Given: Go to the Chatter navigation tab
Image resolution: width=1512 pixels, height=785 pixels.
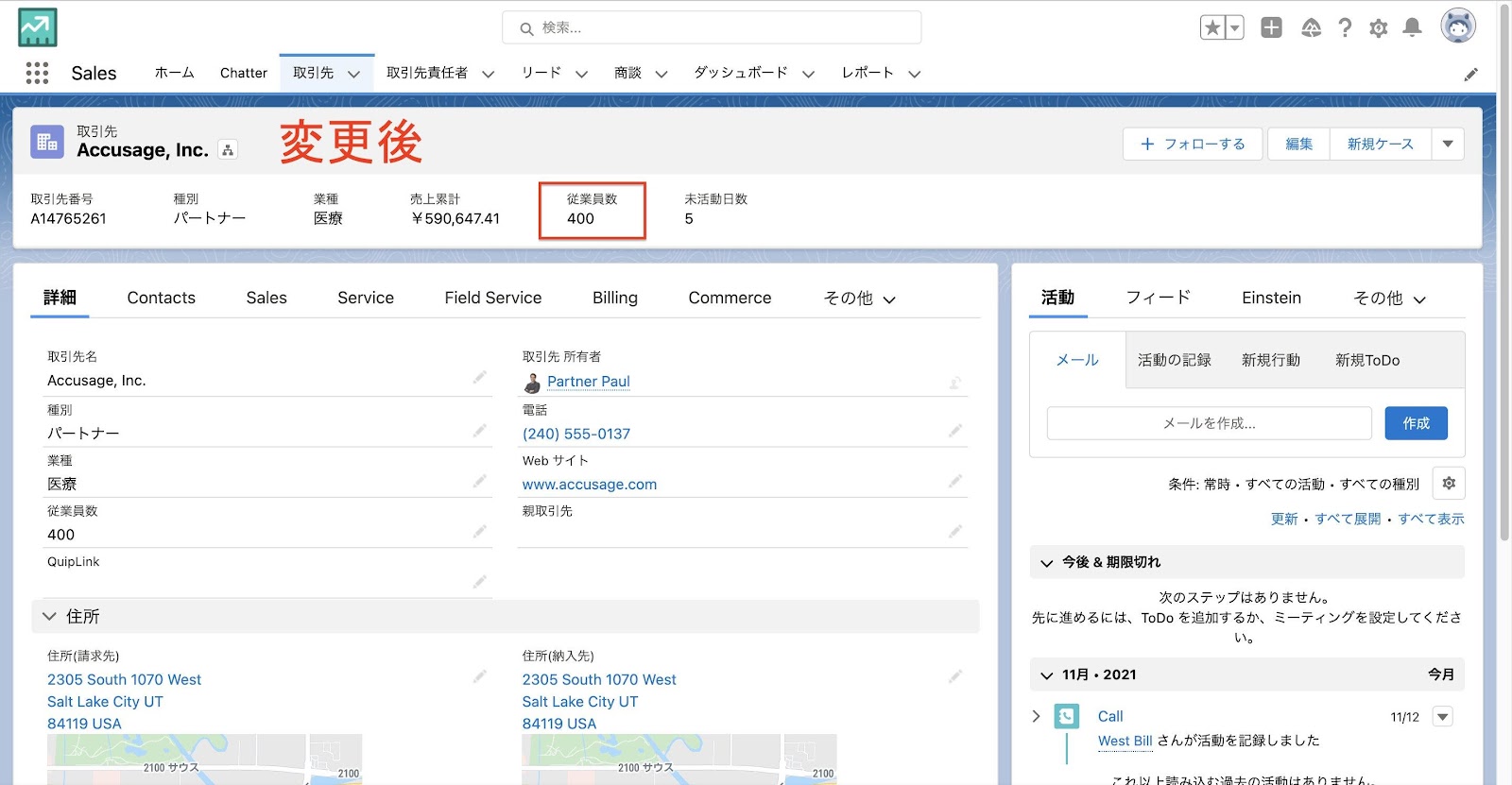Looking at the screenshot, I should [x=244, y=73].
